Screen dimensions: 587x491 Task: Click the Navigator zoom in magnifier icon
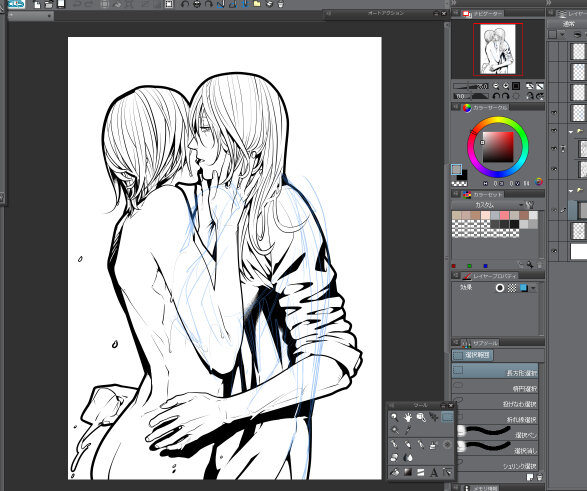(505, 86)
